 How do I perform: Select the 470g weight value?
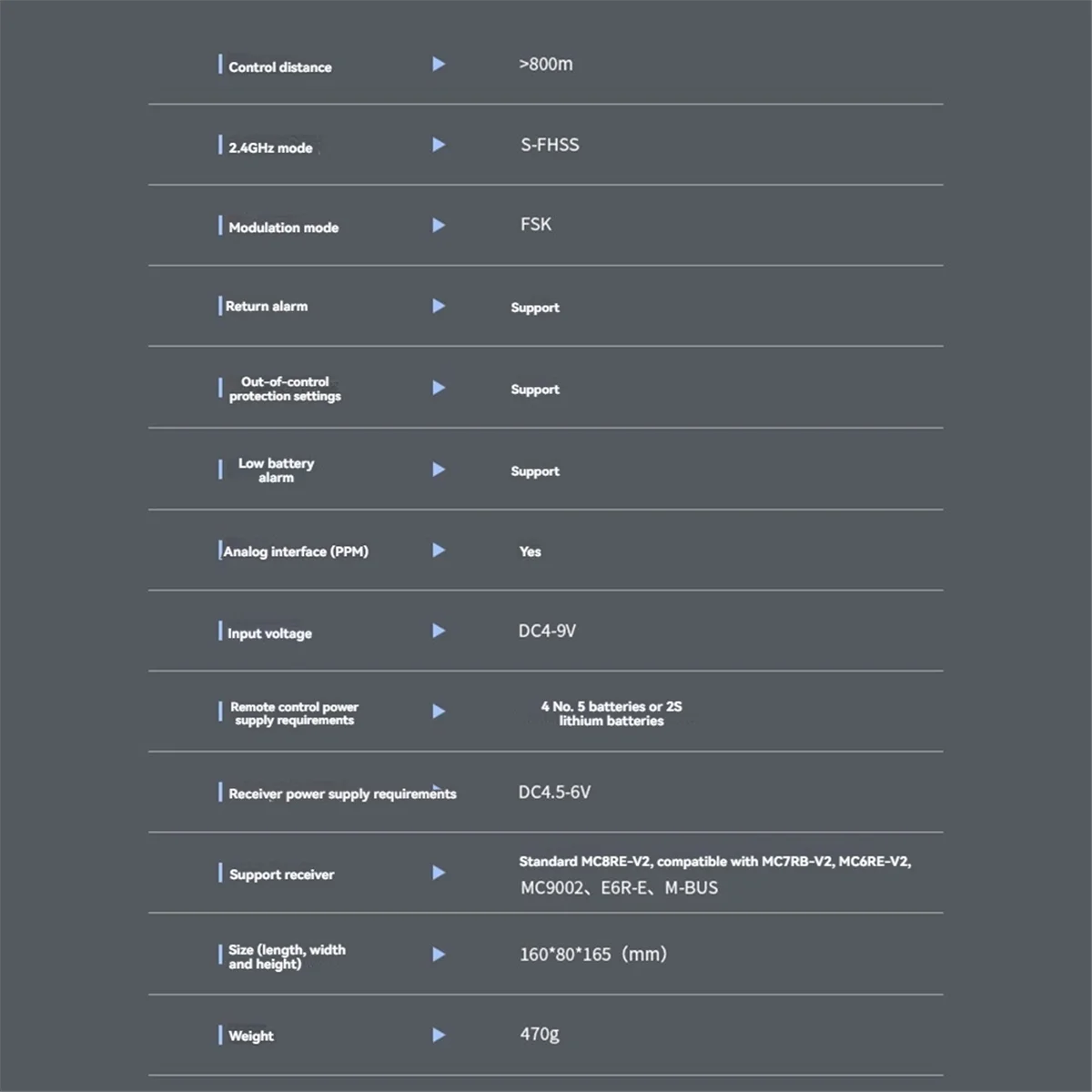[540, 1035]
